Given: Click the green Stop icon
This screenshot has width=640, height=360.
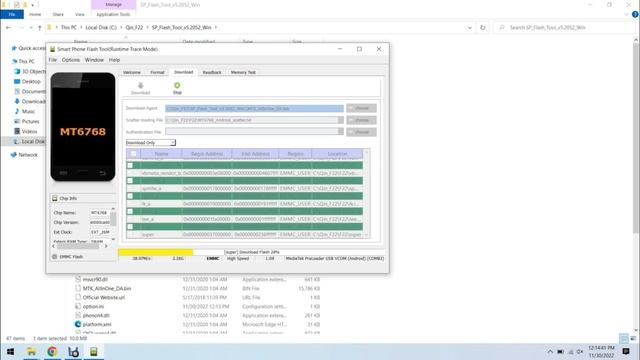Looking at the screenshot, I should tap(177, 85).
